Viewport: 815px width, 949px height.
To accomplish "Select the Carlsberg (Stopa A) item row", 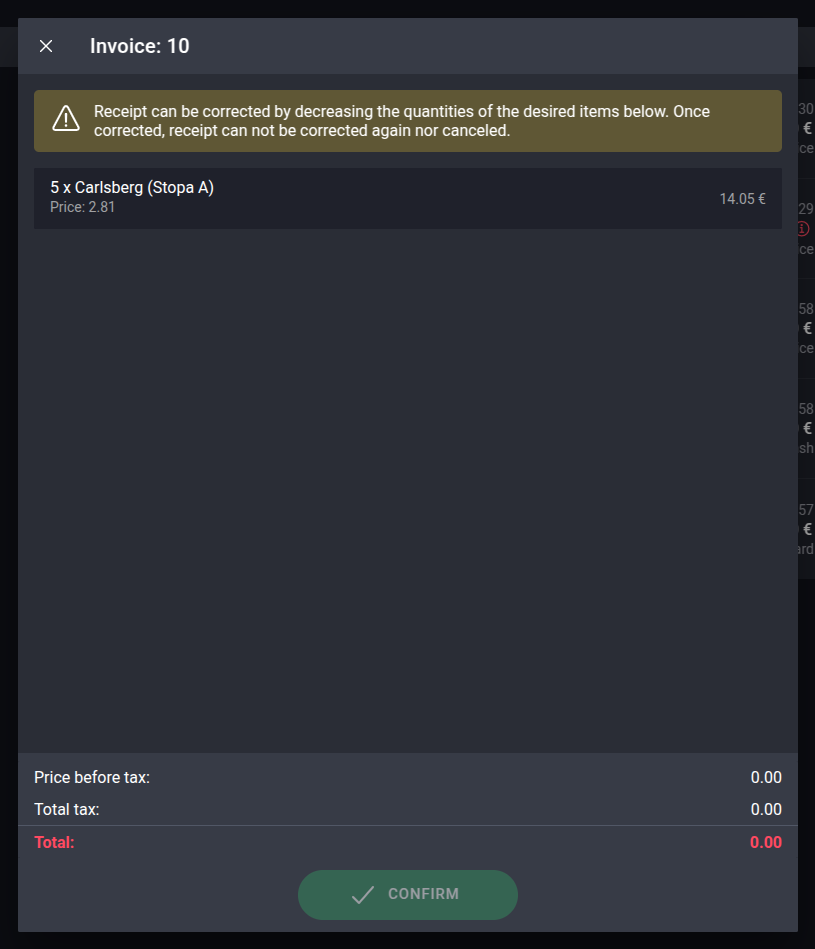I will 408,198.
